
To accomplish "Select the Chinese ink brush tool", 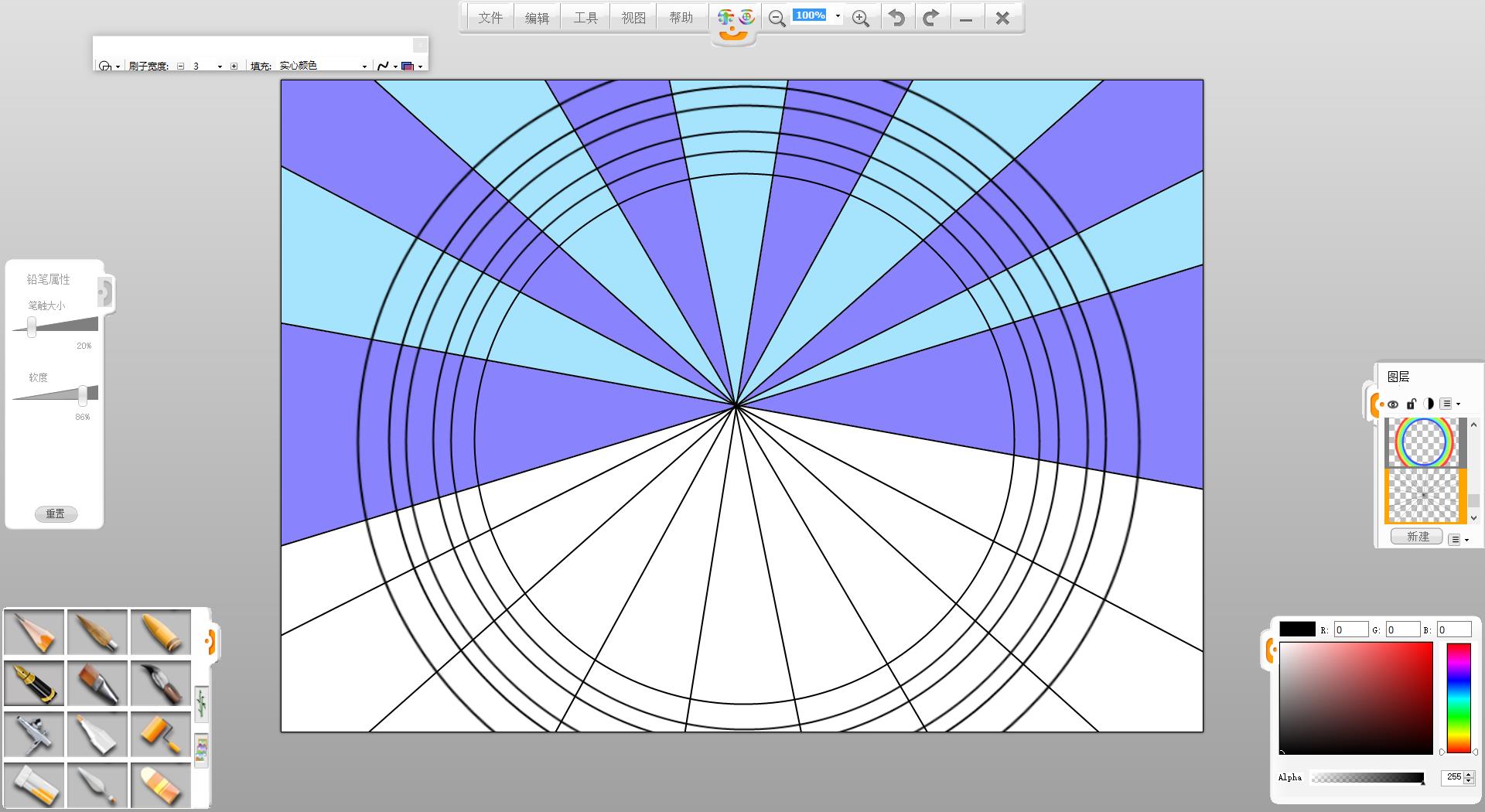I will (160, 683).
